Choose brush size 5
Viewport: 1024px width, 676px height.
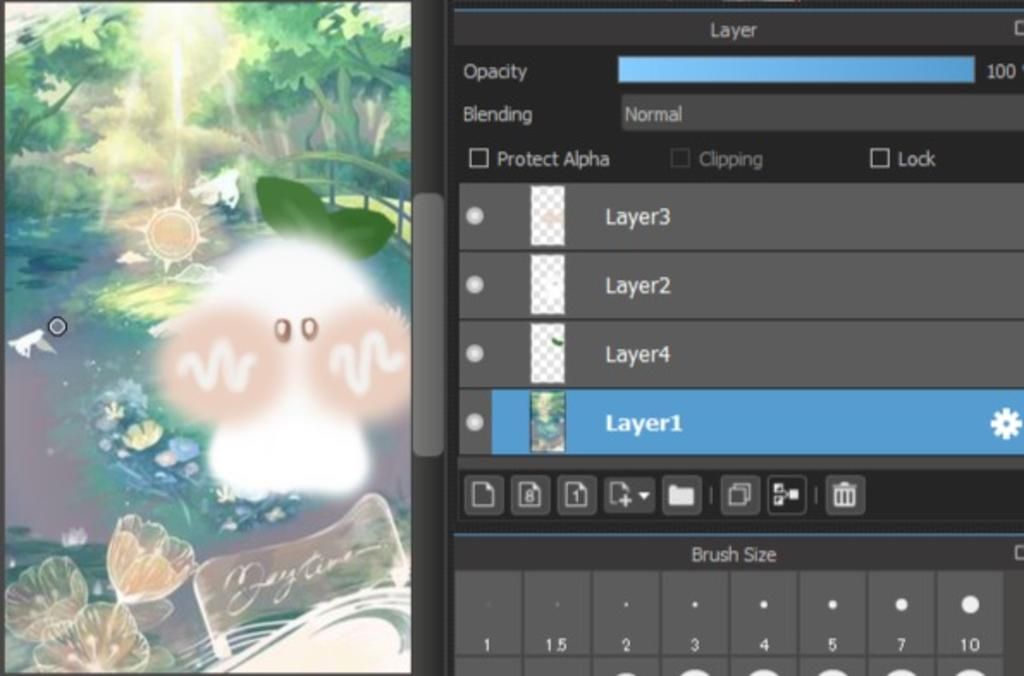point(833,614)
